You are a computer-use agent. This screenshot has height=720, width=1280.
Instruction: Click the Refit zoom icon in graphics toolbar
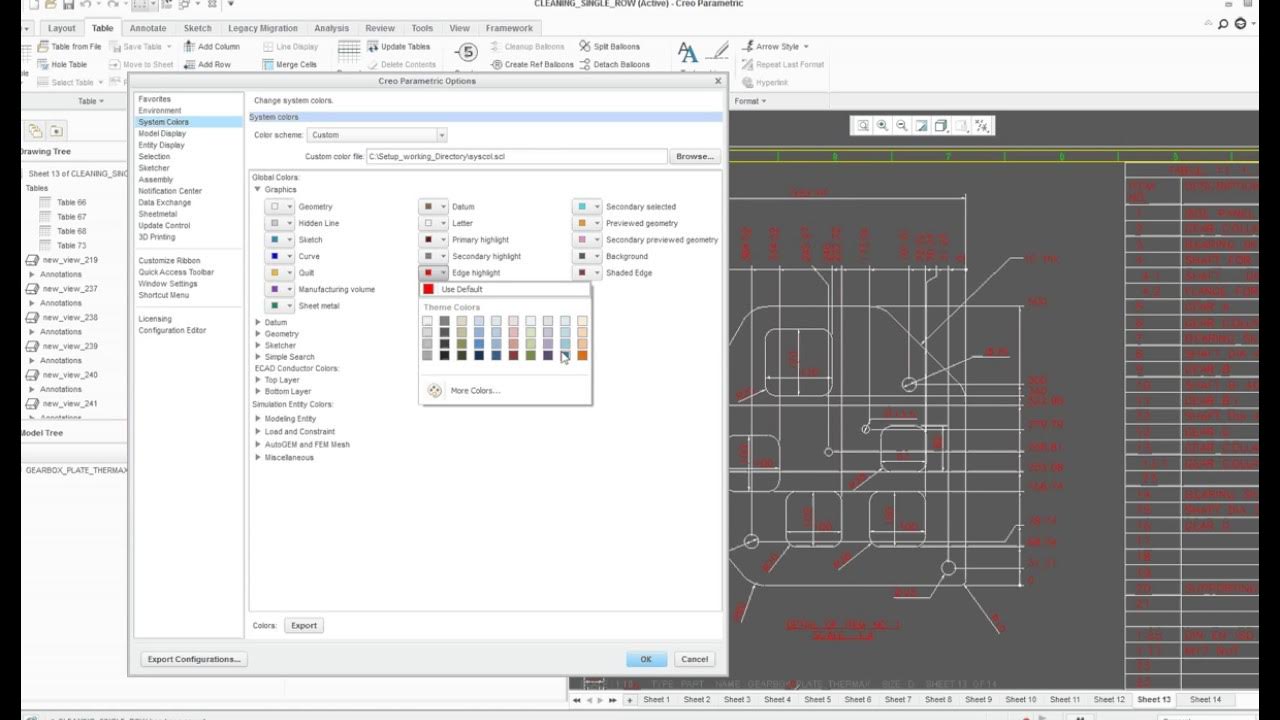coord(863,126)
